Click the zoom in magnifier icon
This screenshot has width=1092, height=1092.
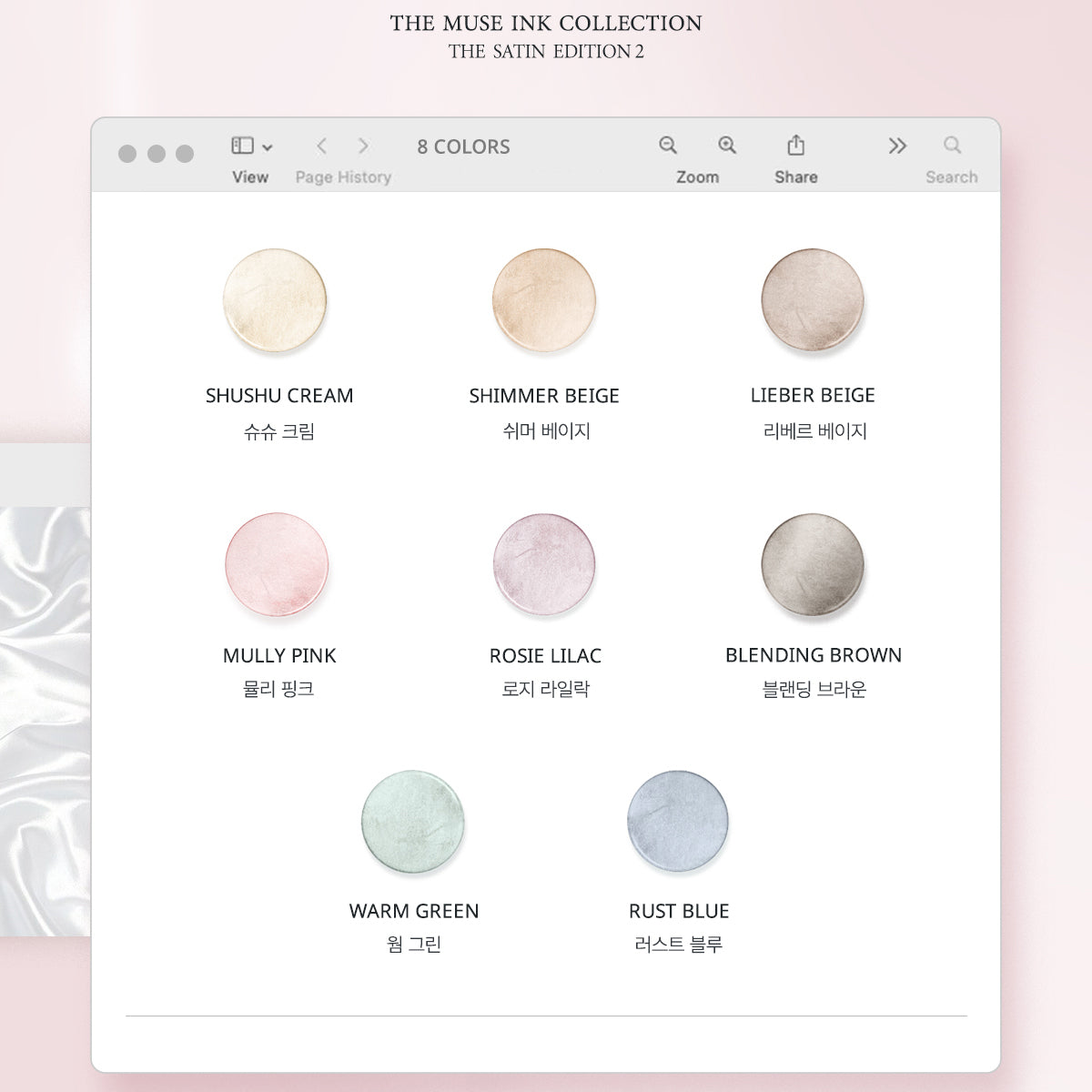pyautogui.click(x=726, y=146)
